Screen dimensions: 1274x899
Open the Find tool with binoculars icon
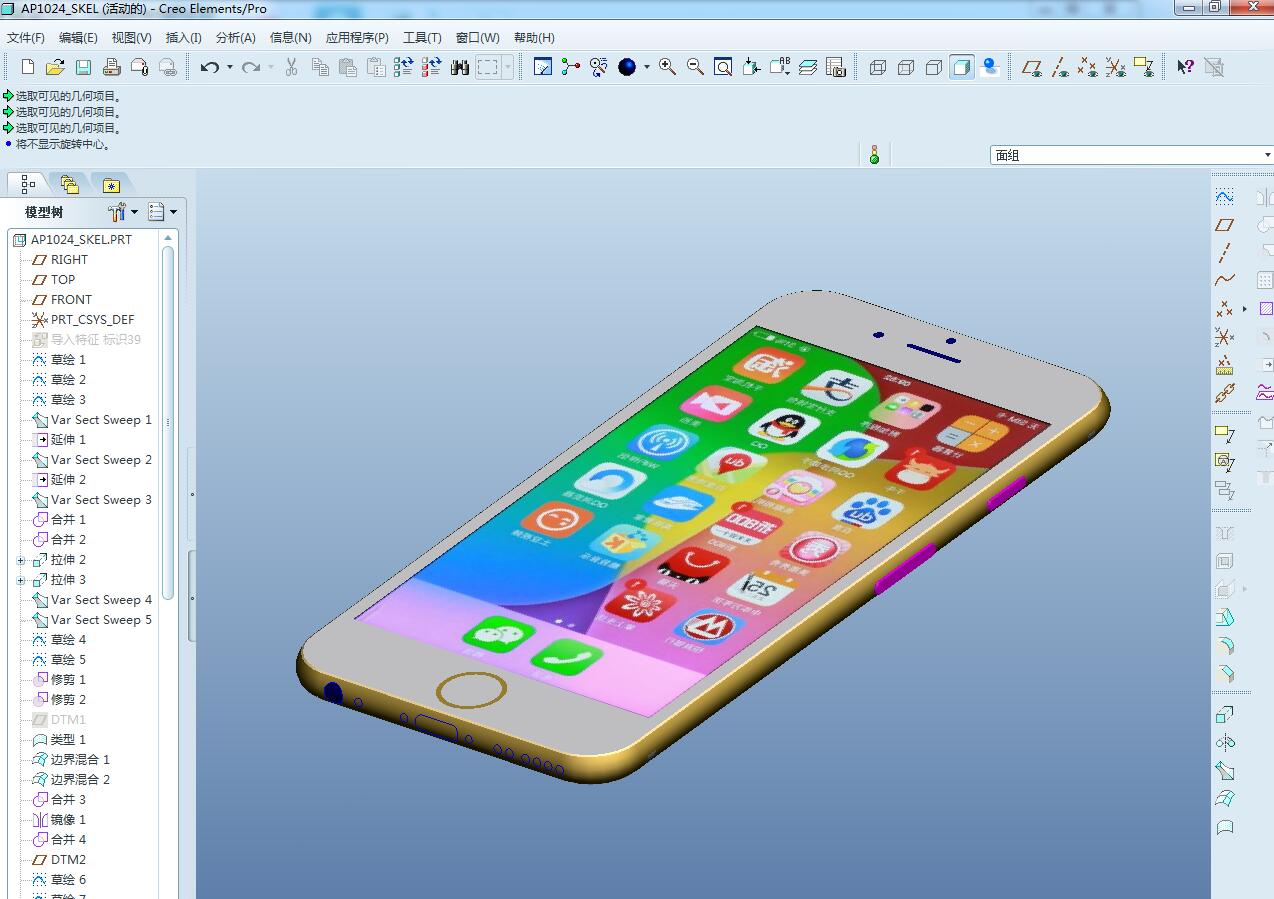(x=460, y=67)
